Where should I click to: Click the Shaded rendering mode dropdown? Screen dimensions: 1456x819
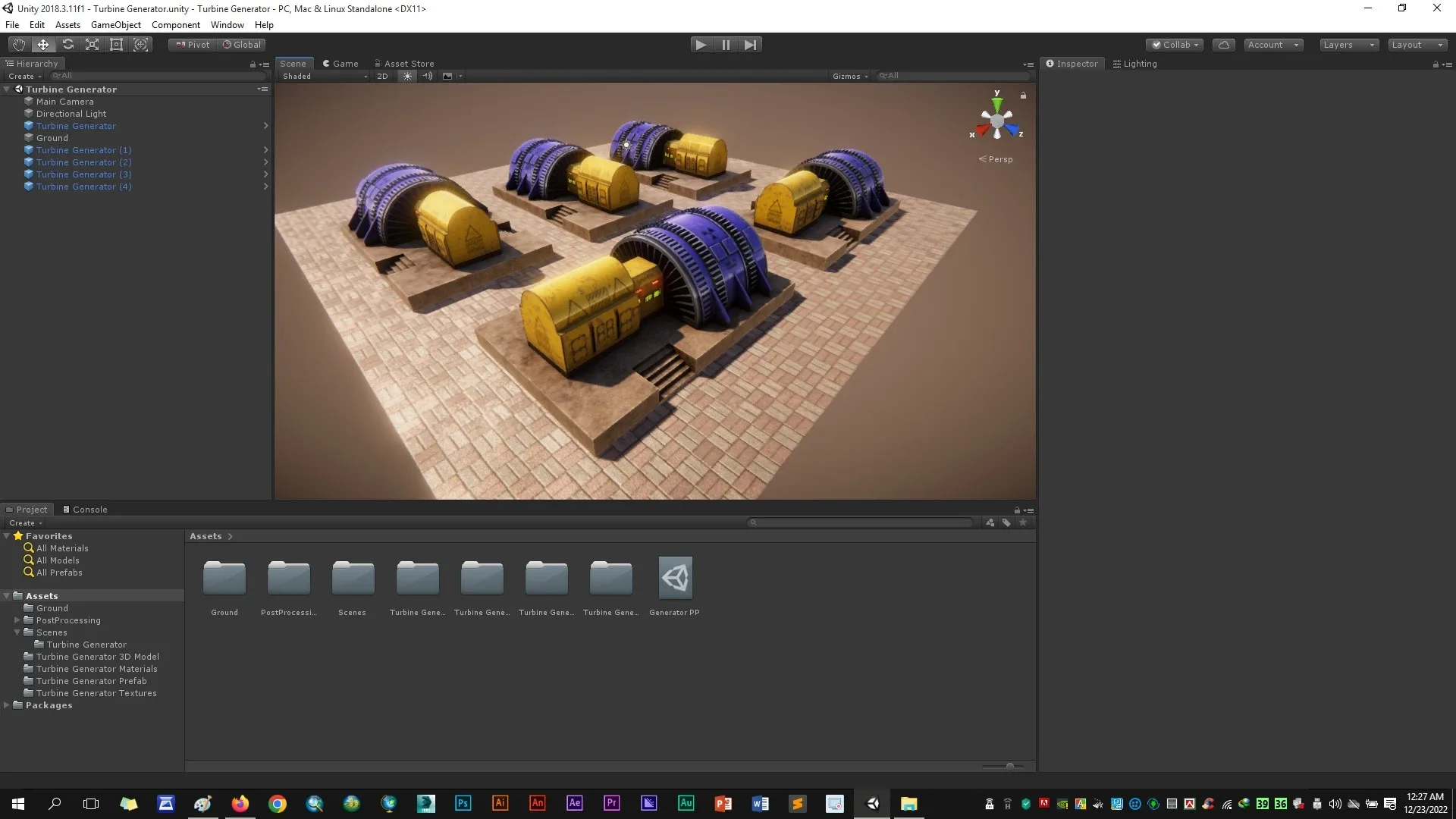click(x=322, y=76)
